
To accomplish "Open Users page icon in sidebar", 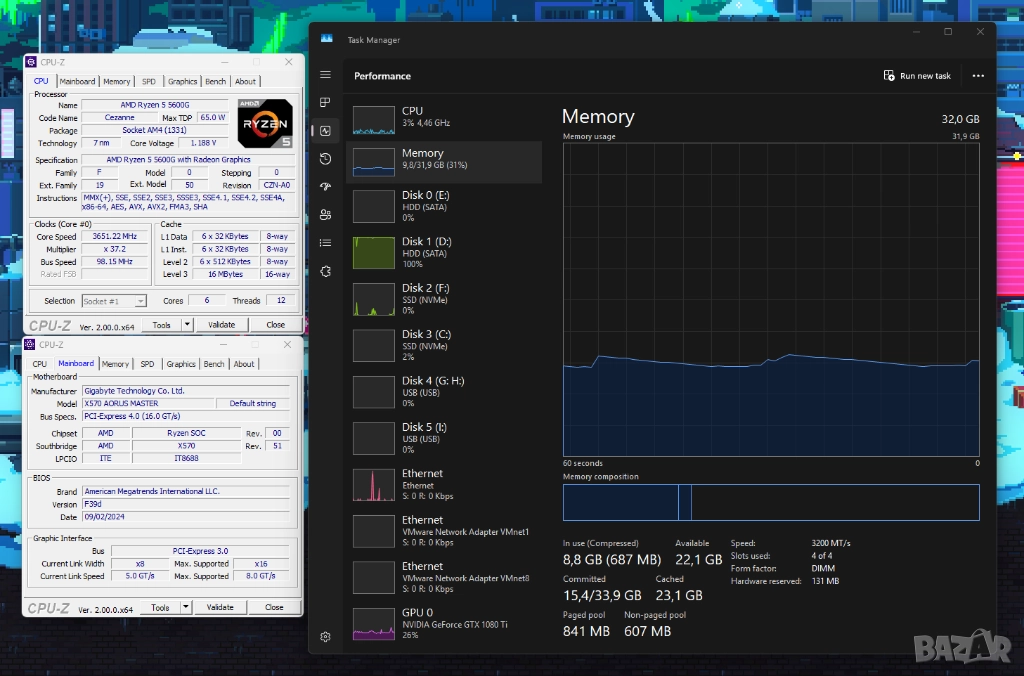I will pyautogui.click(x=325, y=215).
